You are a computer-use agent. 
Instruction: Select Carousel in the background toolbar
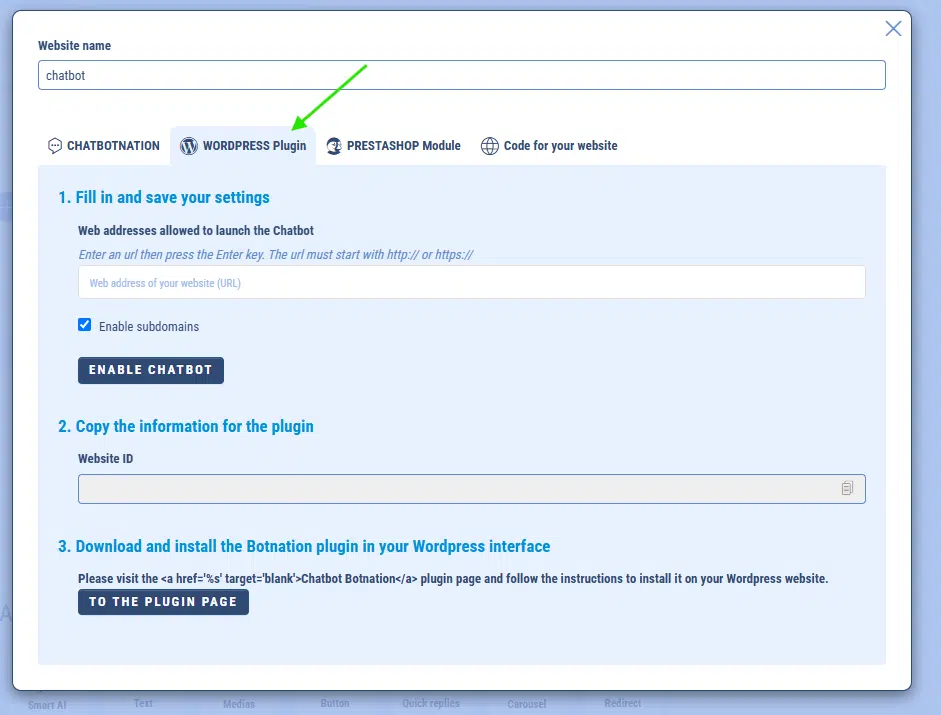[x=527, y=703]
